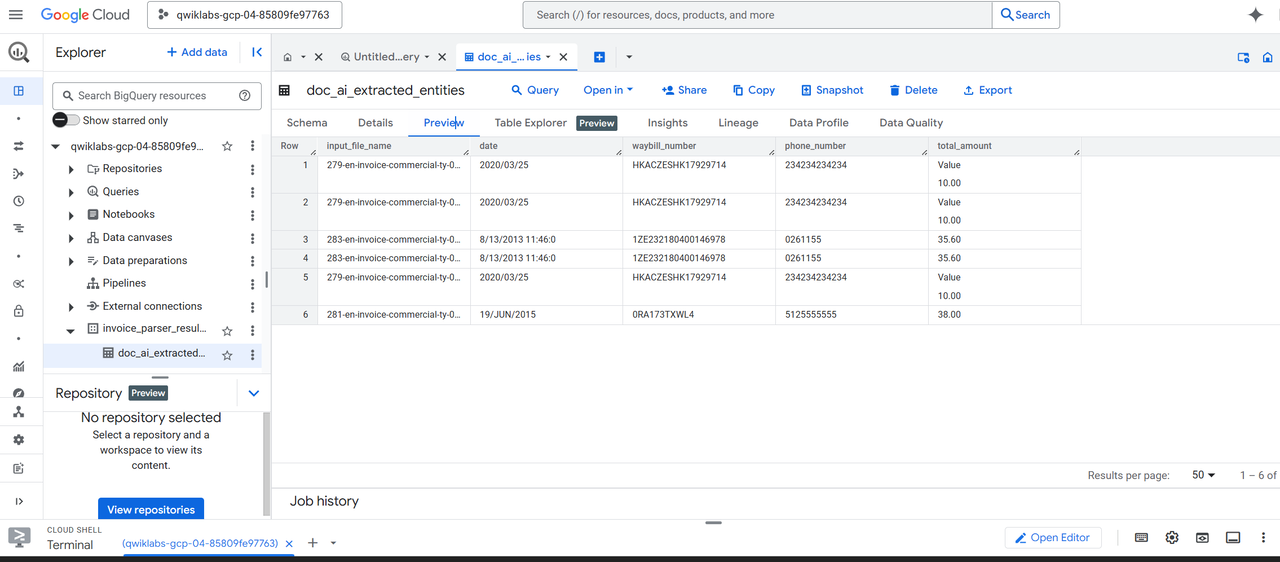
Task: Open the Data Quality tab
Action: [911, 123]
